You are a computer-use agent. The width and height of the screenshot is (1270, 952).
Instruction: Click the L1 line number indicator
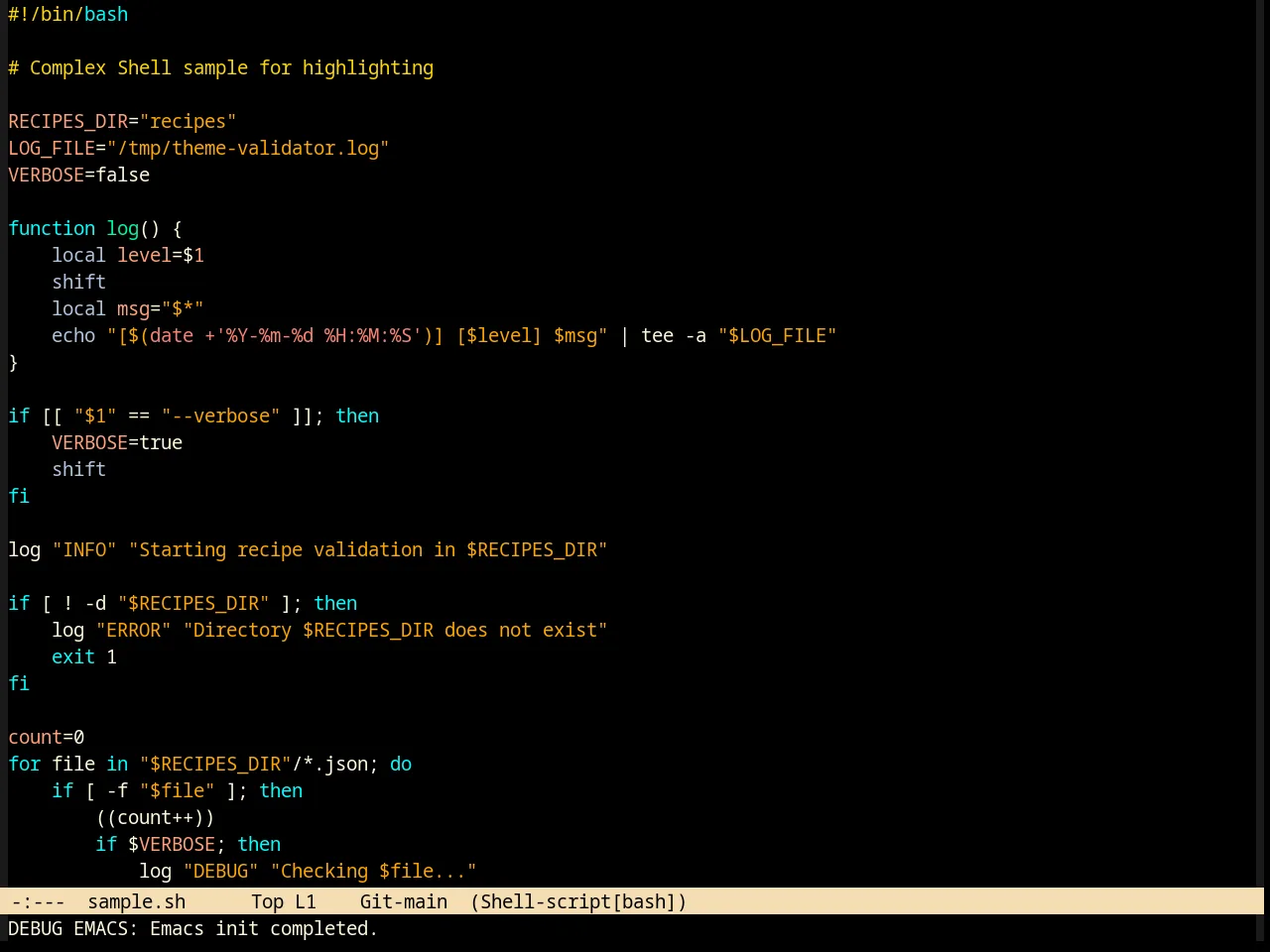pyautogui.click(x=306, y=901)
